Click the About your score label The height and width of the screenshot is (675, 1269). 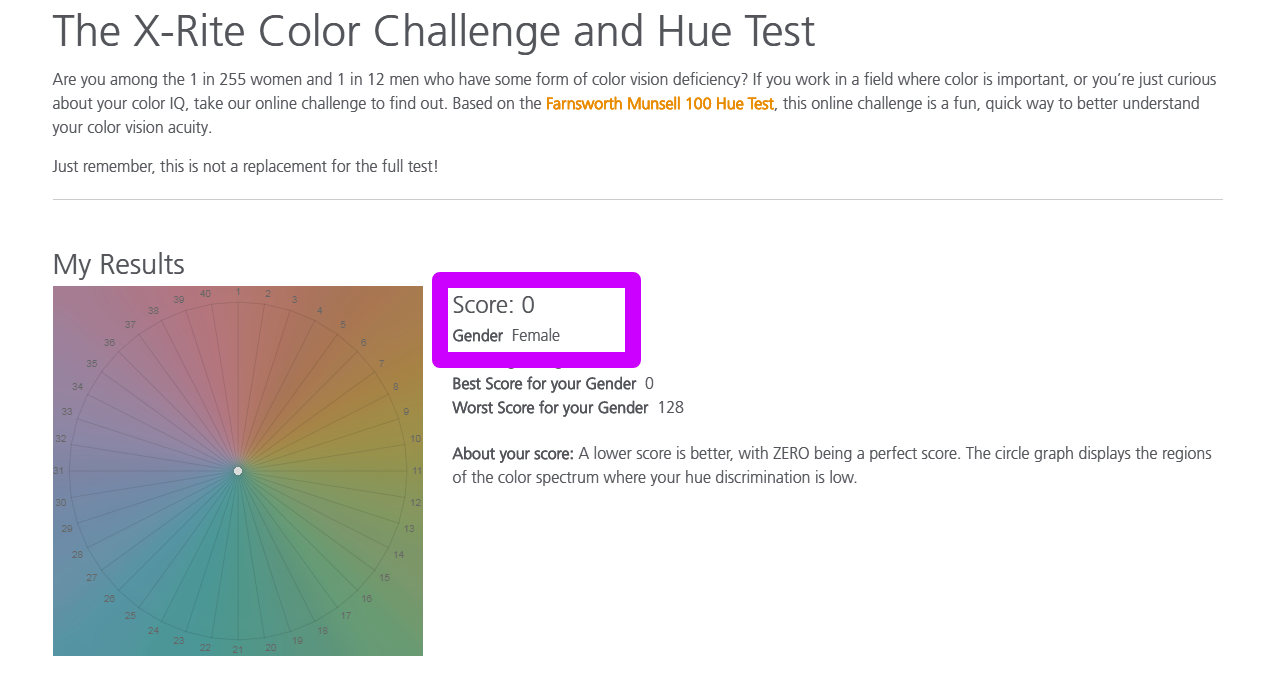pyautogui.click(x=512, y=454)
